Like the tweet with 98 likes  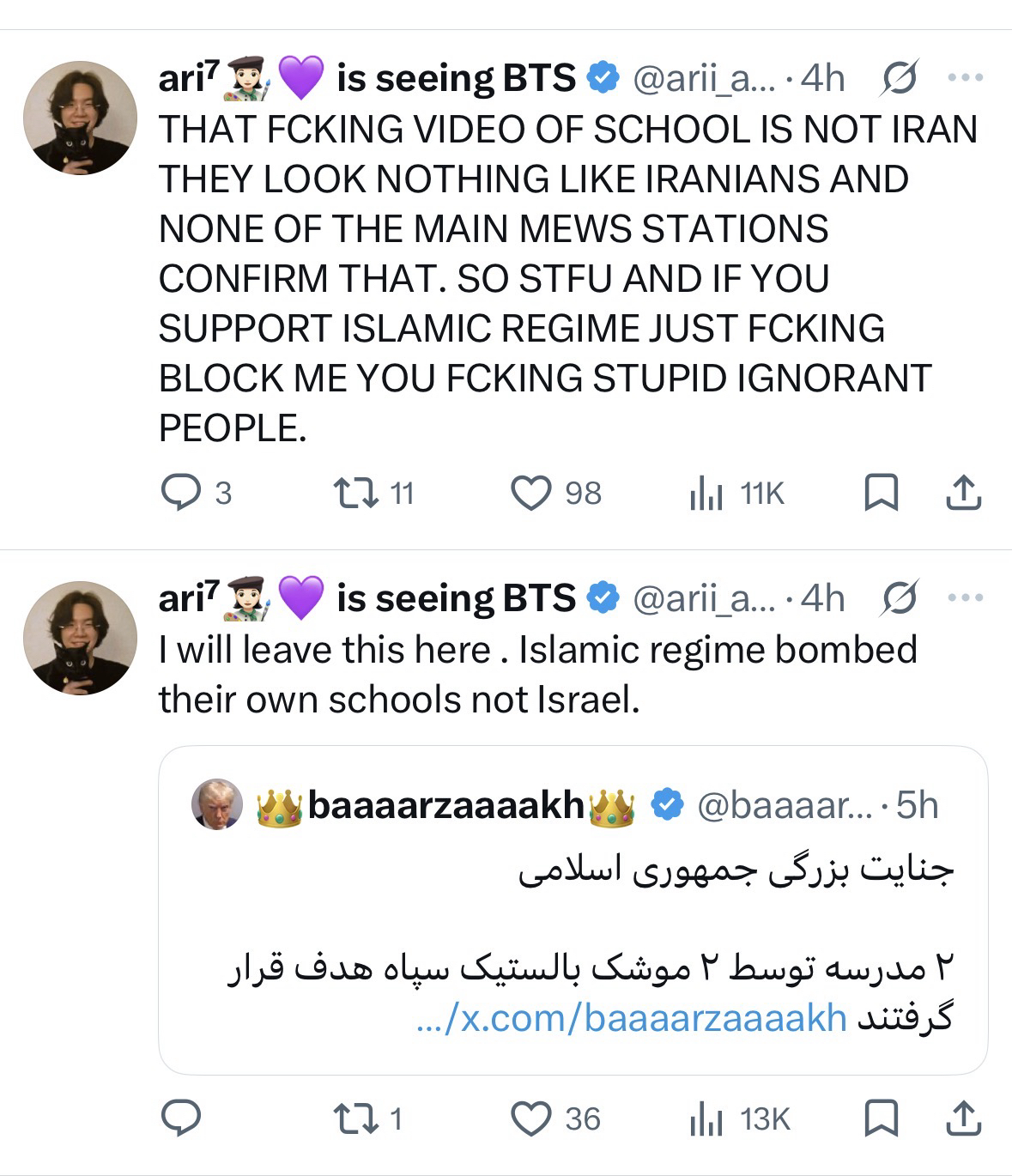(530, 493)
